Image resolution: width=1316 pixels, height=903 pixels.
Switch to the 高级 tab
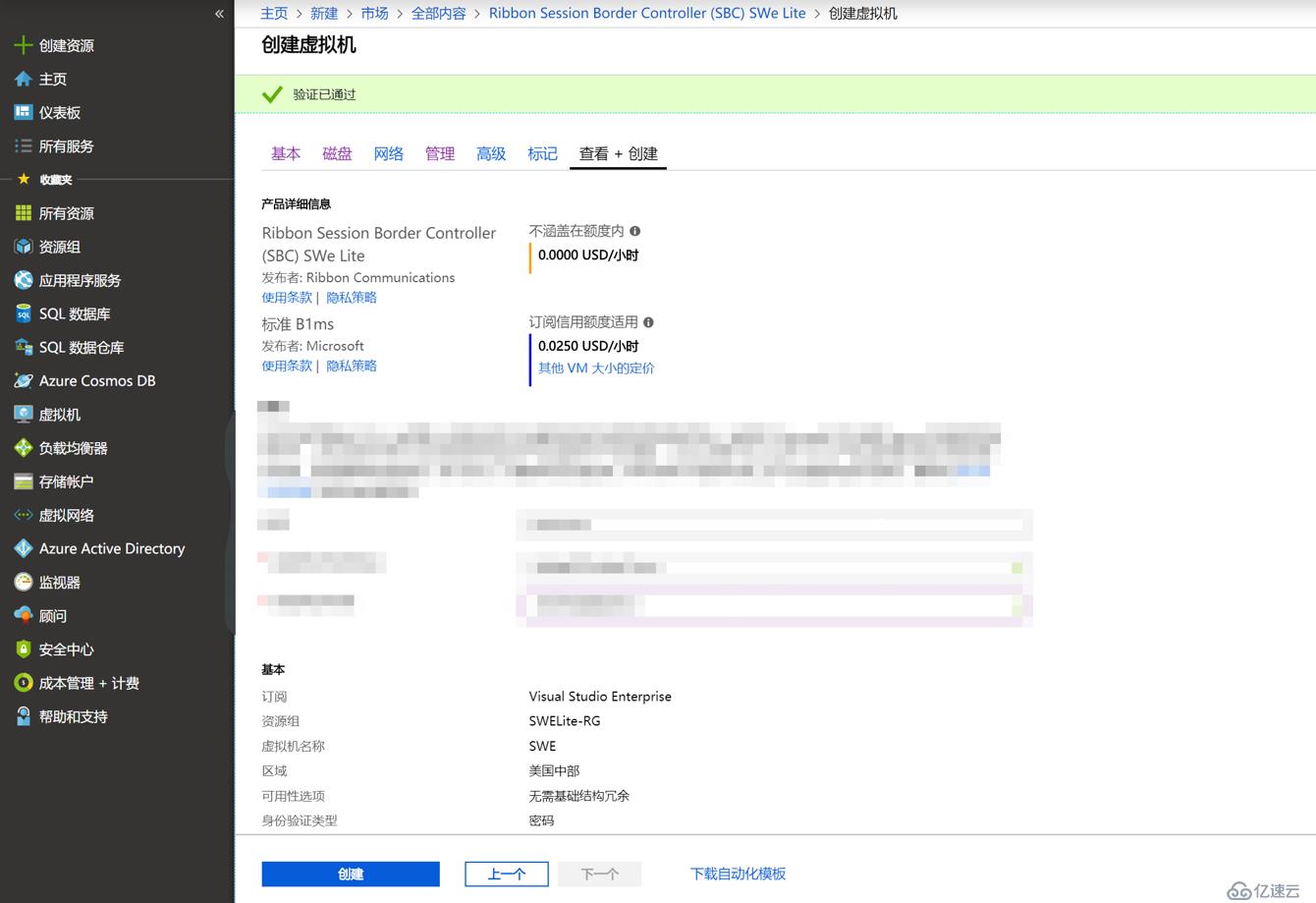click(x=491, y=153)
